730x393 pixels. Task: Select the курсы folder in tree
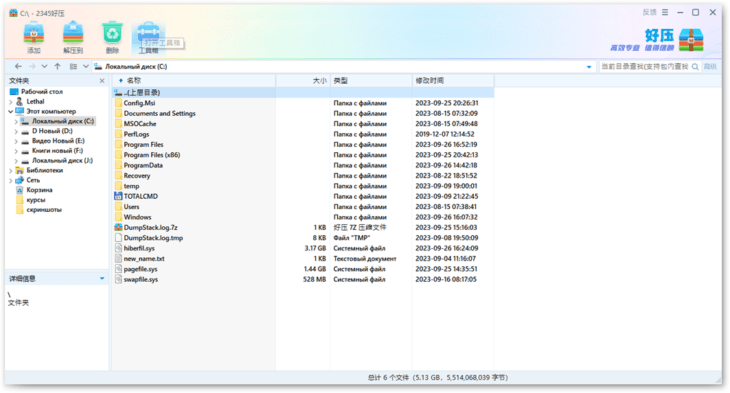pyautogui.click(x=35, y=200)
